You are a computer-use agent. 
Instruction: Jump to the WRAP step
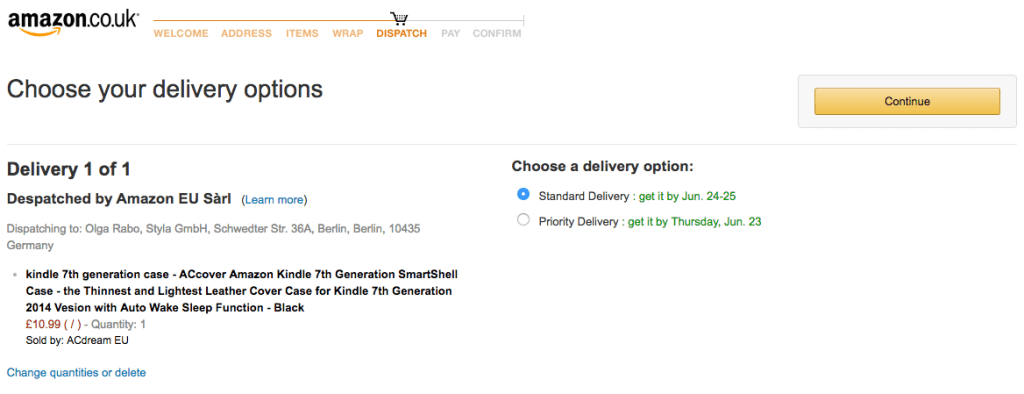pos(347,33)
